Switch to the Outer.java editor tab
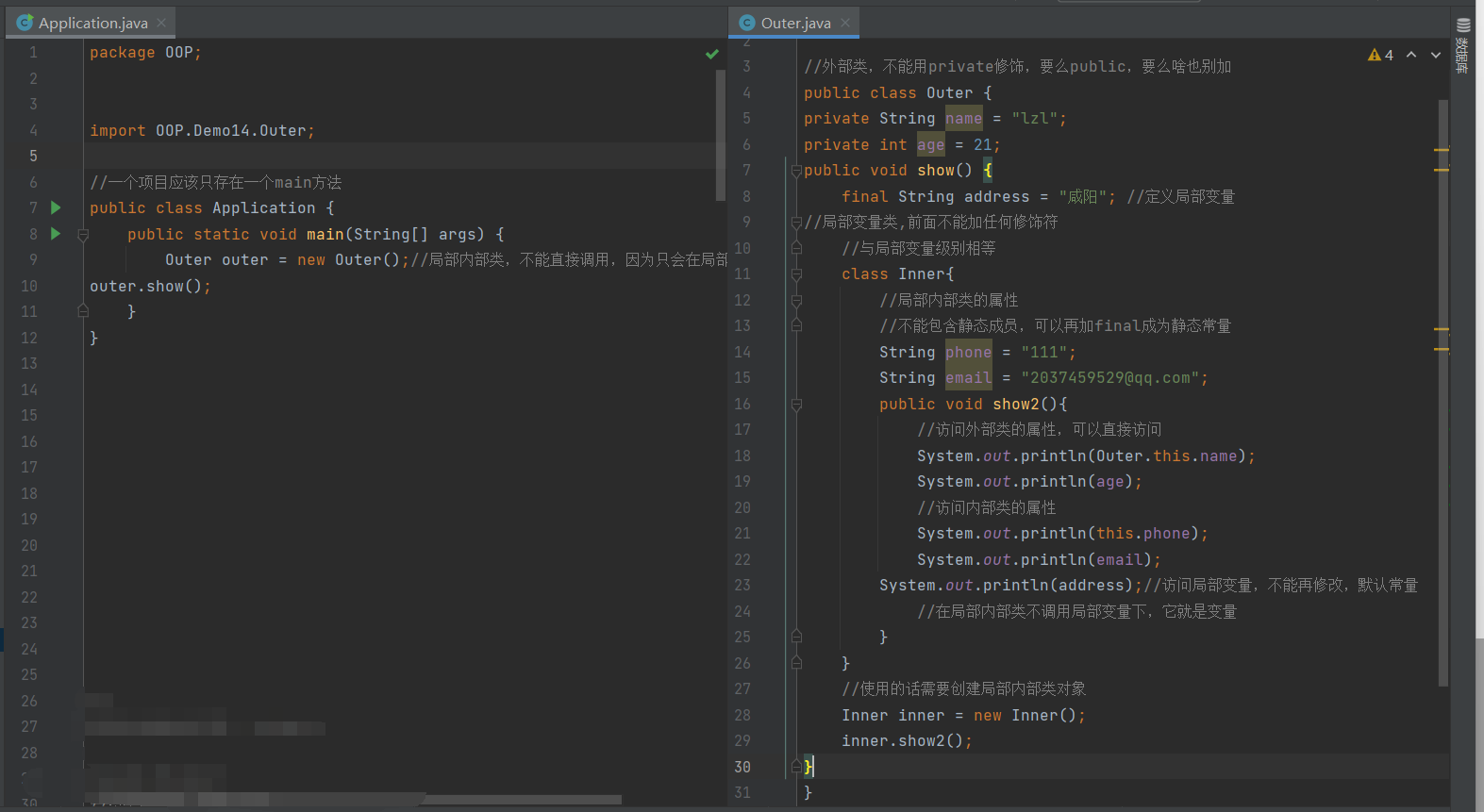 pyautogui.click(x=794, y=23)
